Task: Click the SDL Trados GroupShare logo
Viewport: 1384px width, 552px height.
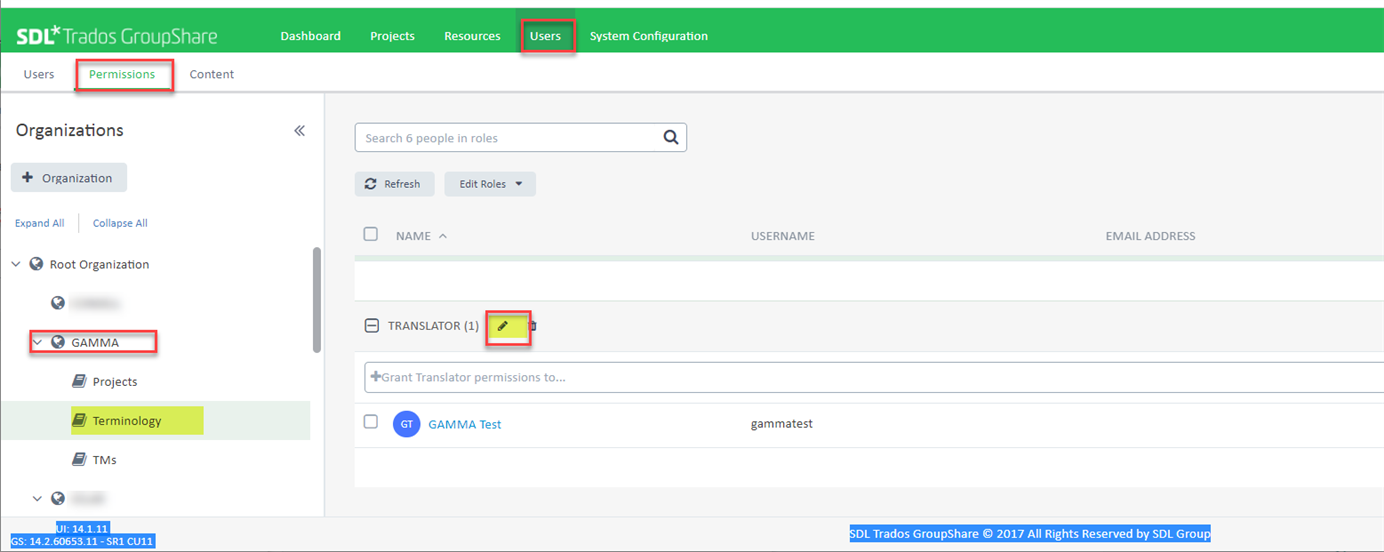Action: point(116,37)
